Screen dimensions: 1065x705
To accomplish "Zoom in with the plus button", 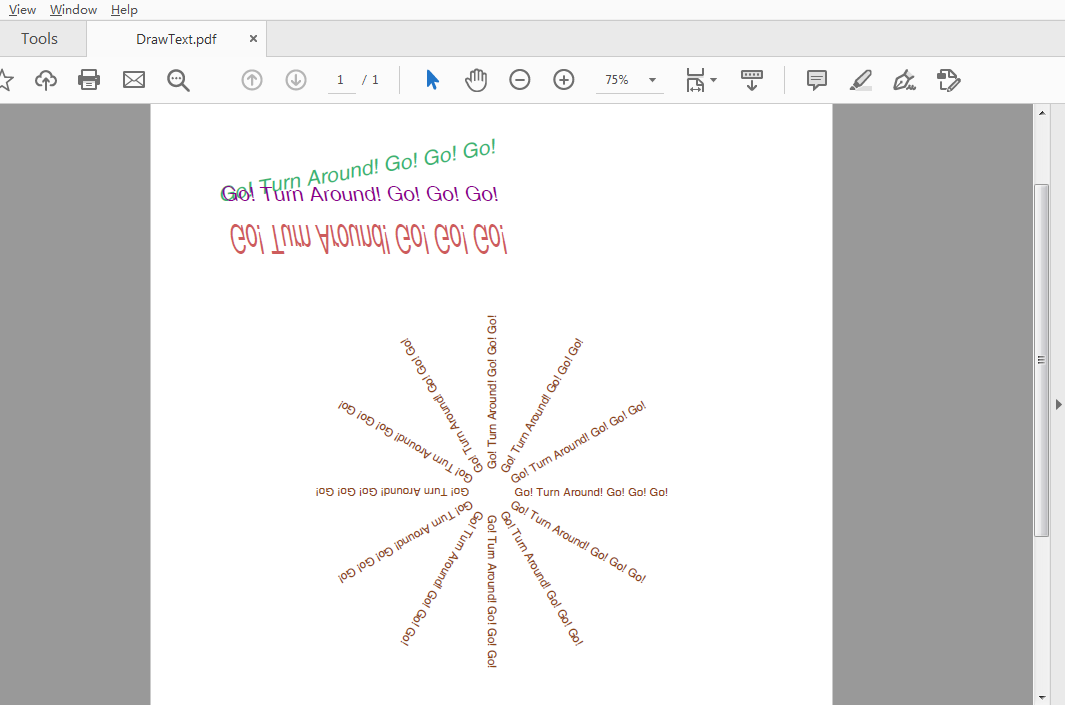I will coord(564,80).
